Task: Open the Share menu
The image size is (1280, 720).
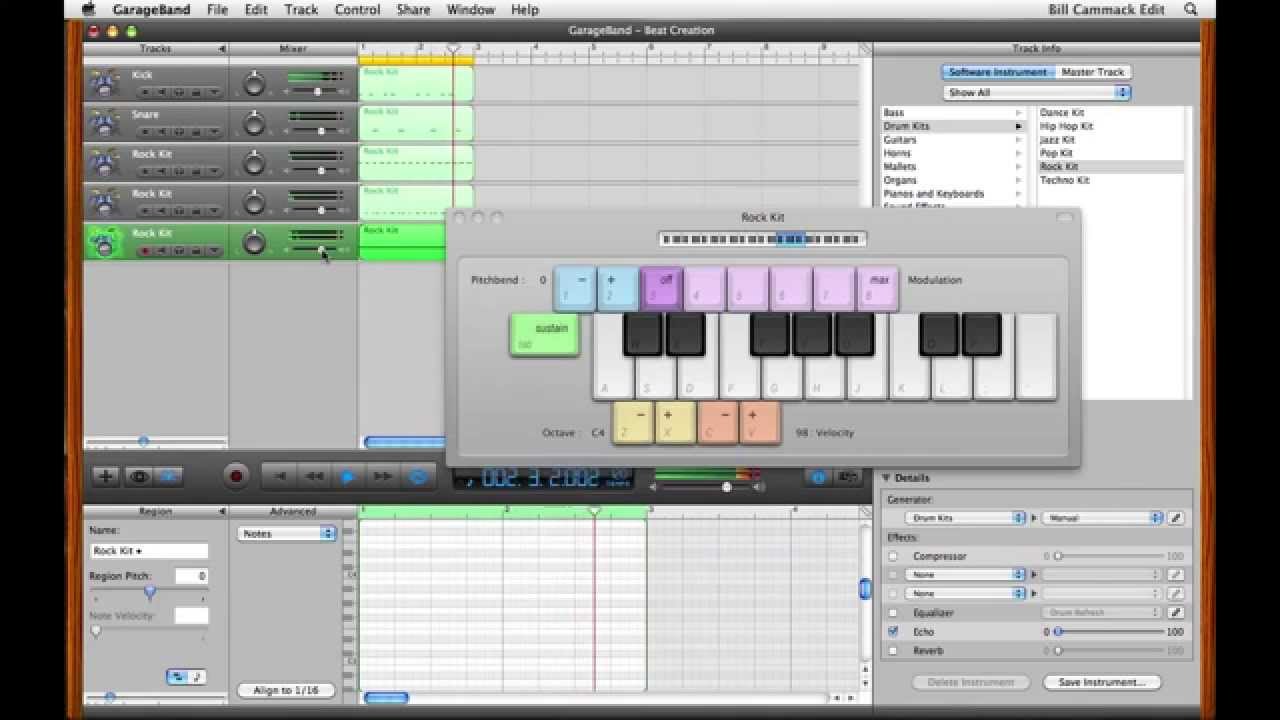Action: [413, 9]
